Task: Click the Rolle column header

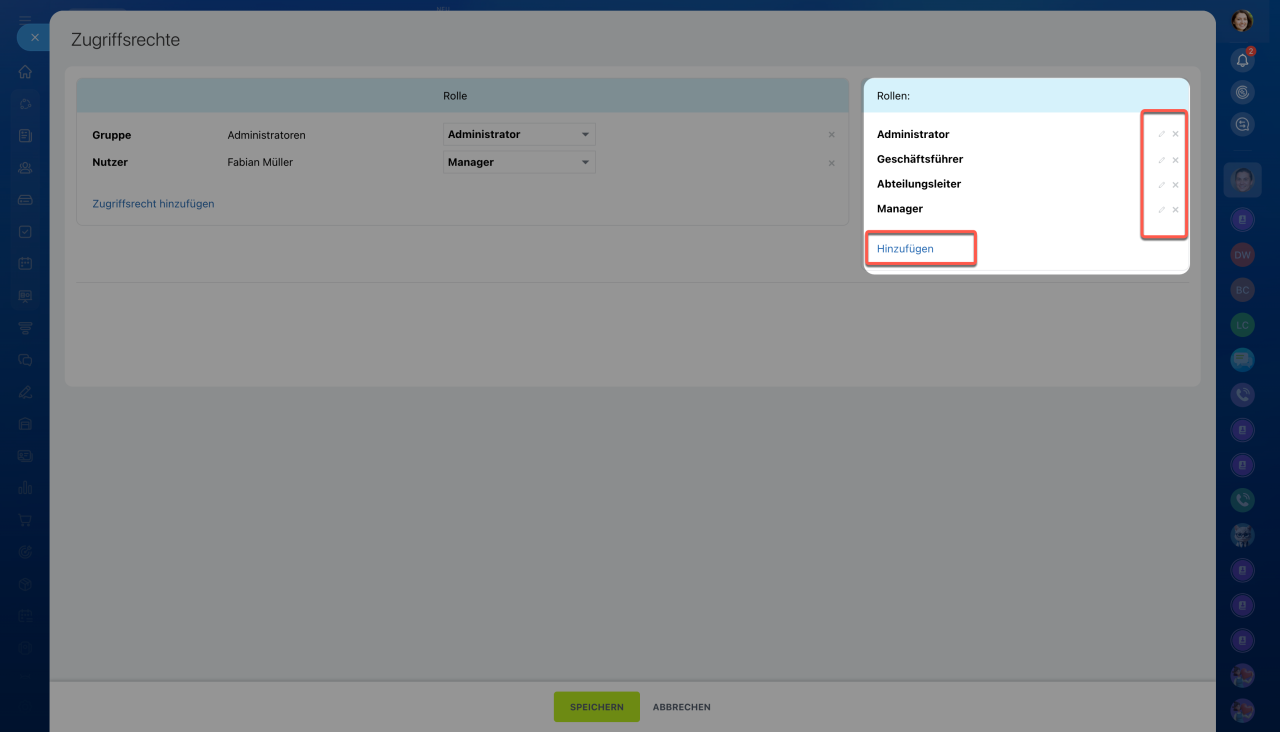Action: coord(455,96)
